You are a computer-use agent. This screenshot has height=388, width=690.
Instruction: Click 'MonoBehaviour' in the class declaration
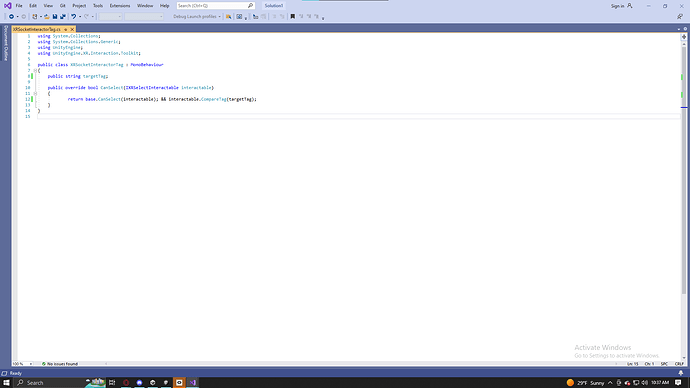point(147,65)
